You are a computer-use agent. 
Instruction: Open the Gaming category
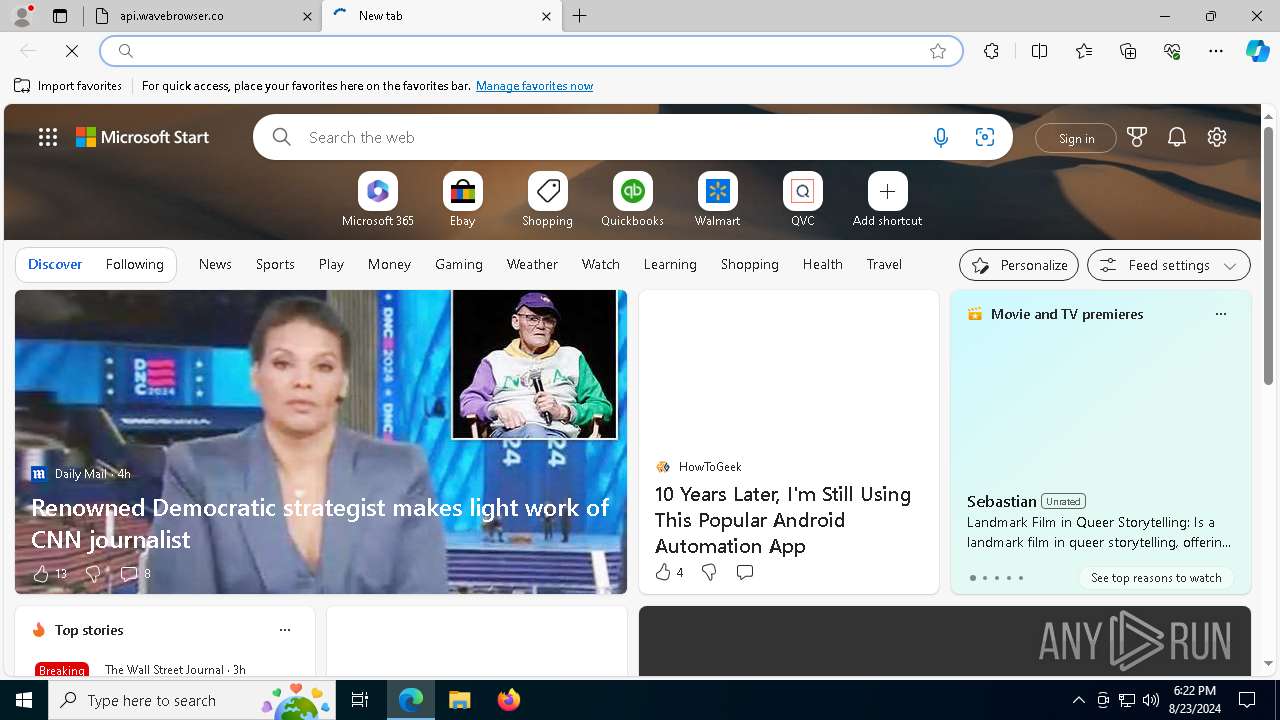pyautogui.click(x=459, y=264)
